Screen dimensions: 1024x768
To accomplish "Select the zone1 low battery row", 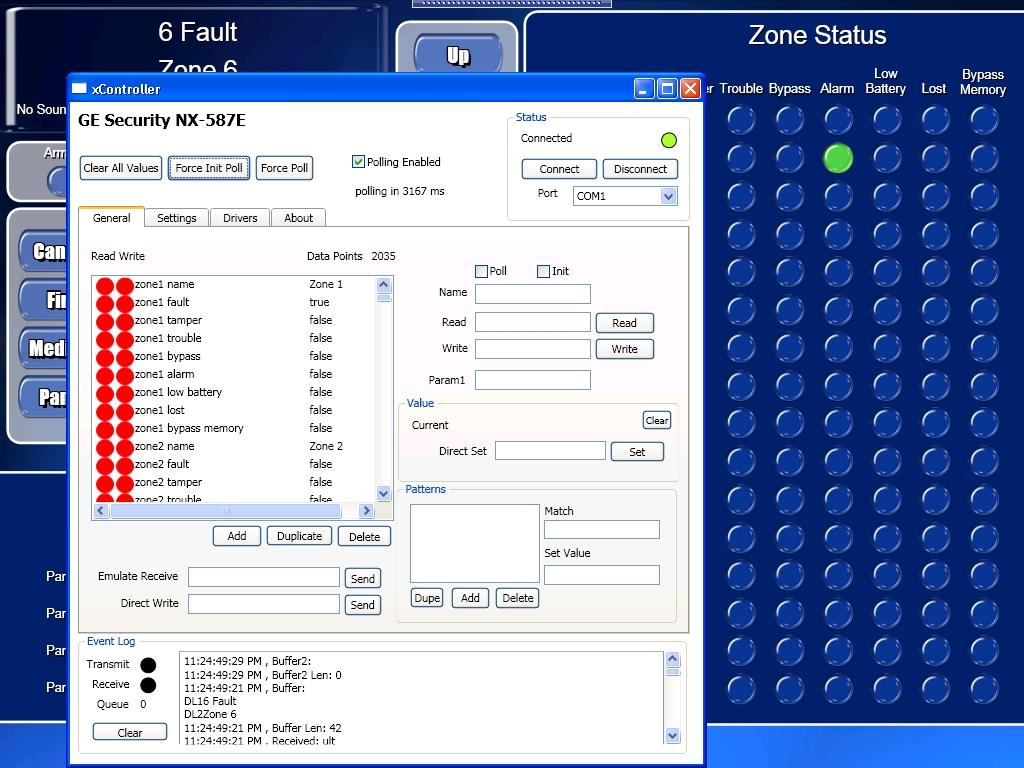I will (234, 392).
